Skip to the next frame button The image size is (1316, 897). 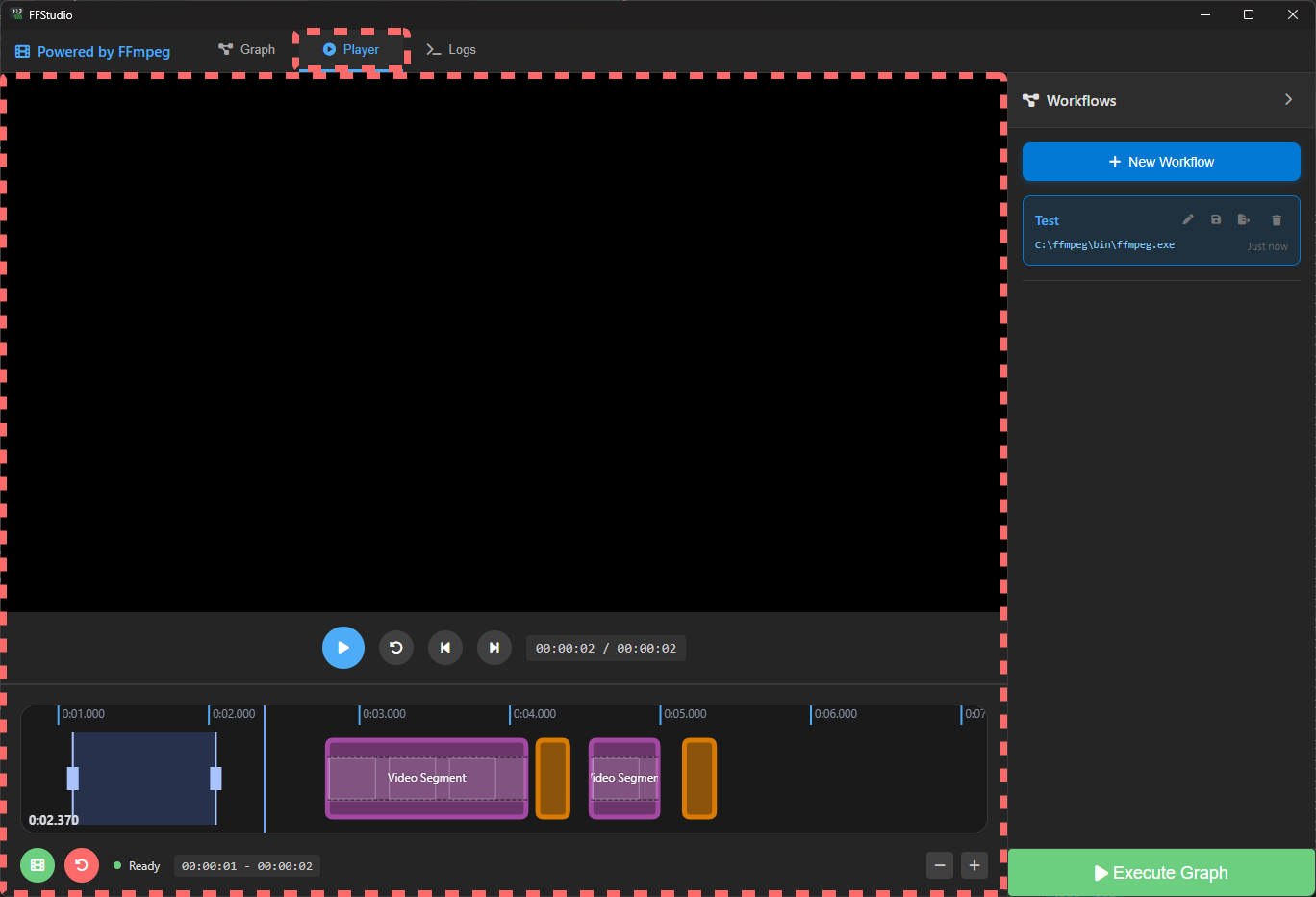[x=494, y=648]
